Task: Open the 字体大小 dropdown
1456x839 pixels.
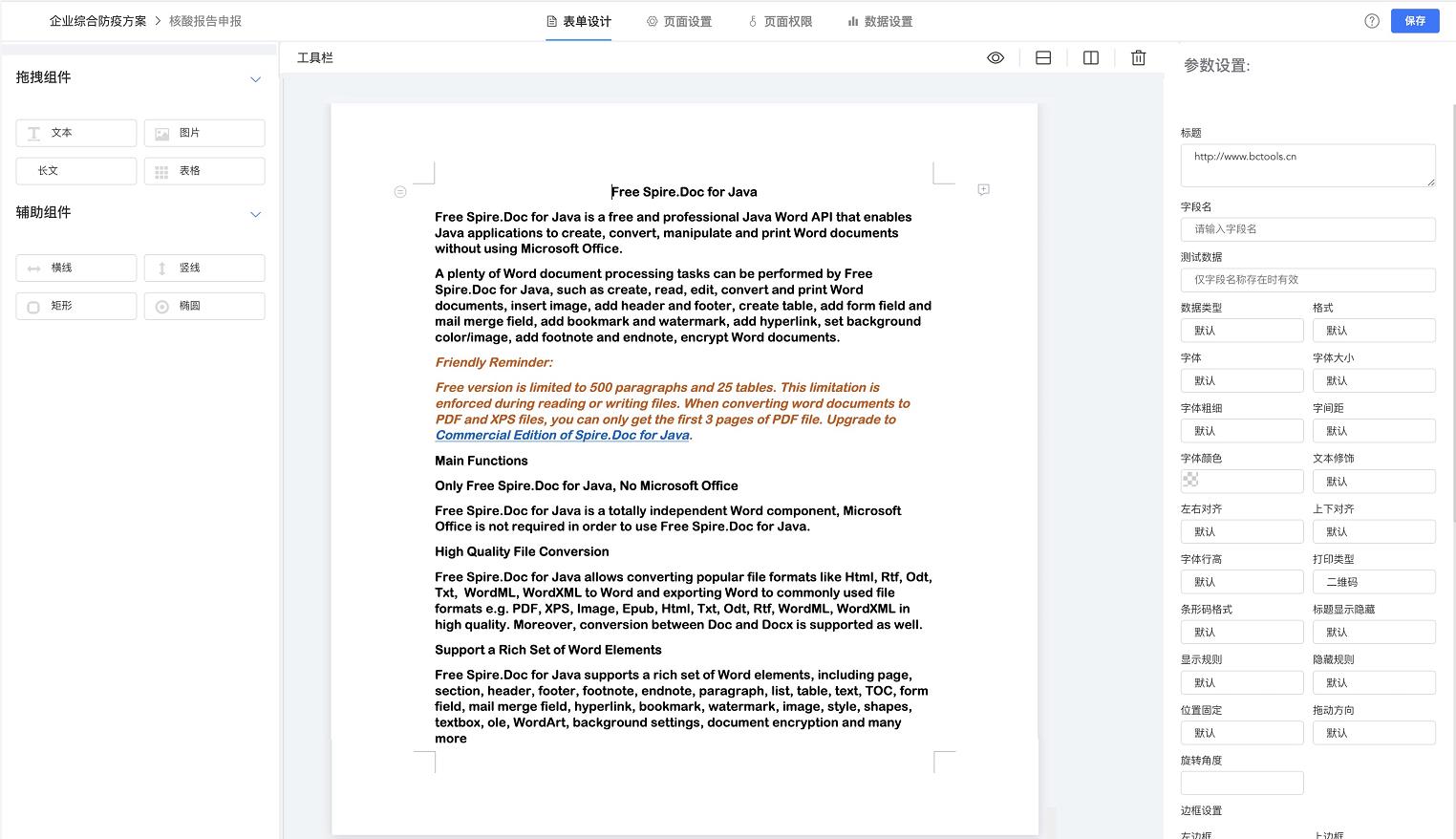Action: click(x=1374, y=380)
